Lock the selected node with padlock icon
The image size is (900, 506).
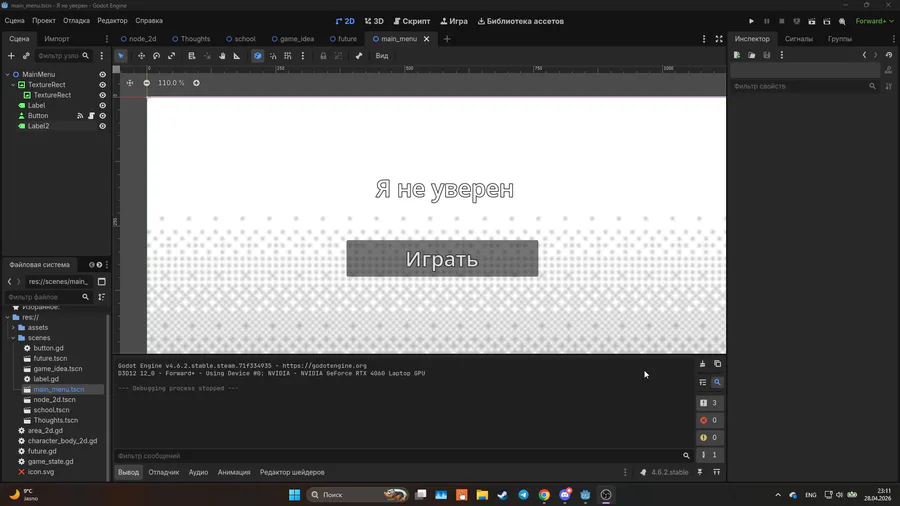coord(323,56)
